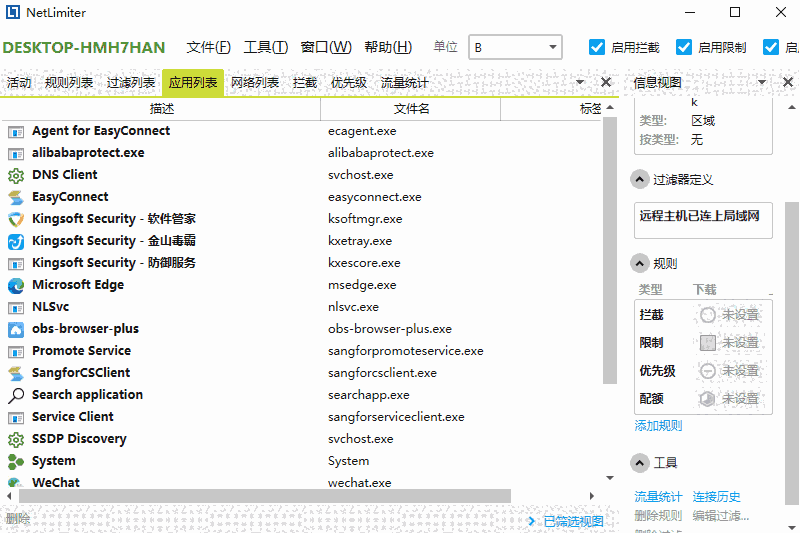Screen dimensions: 800x533
Task: Click the 信息视图 vertical scrollbar
Action: (x=791, y=353)
